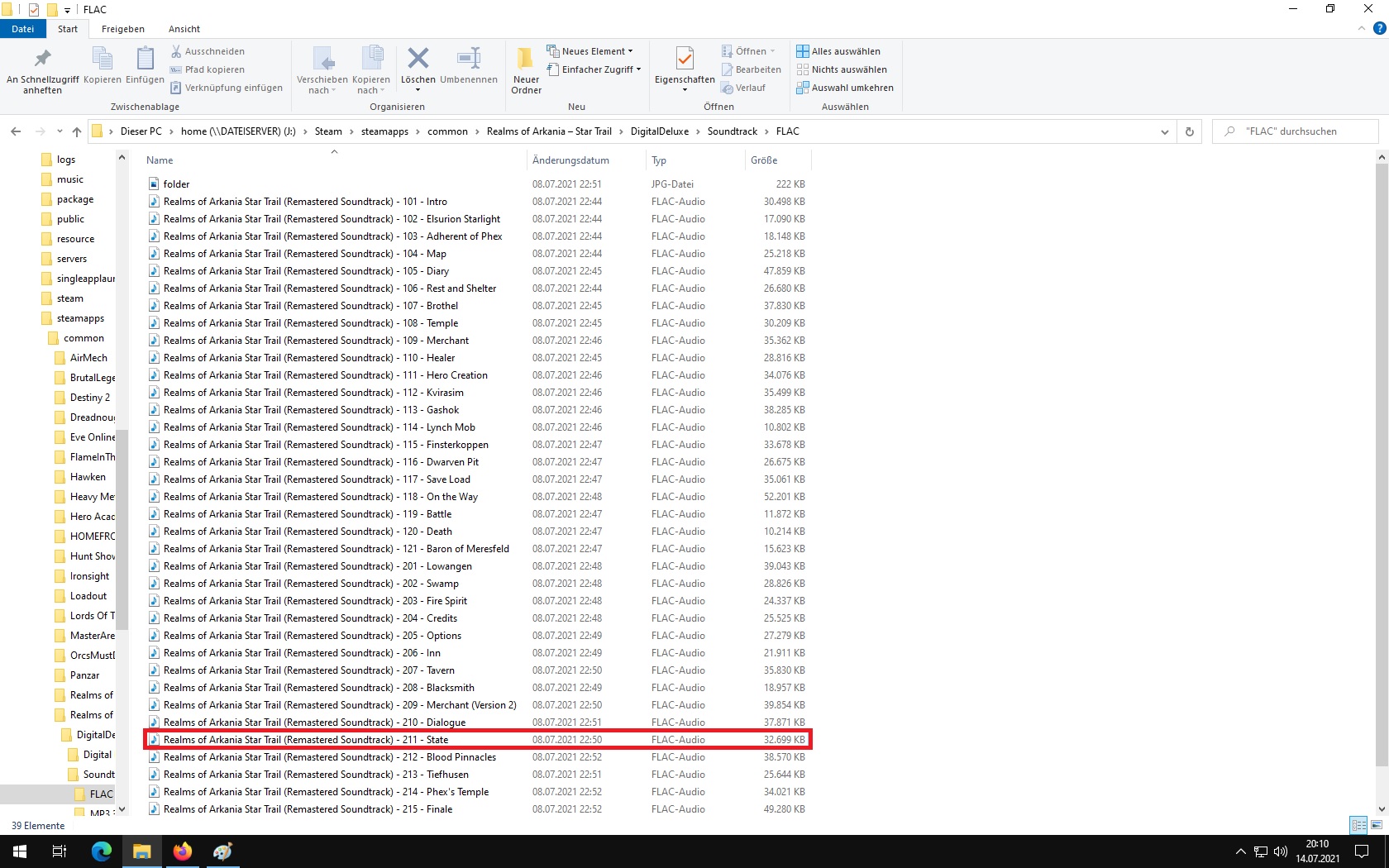Click the file list vertical scrollbar
The image size is (1389, 868).
[1382, 463]
